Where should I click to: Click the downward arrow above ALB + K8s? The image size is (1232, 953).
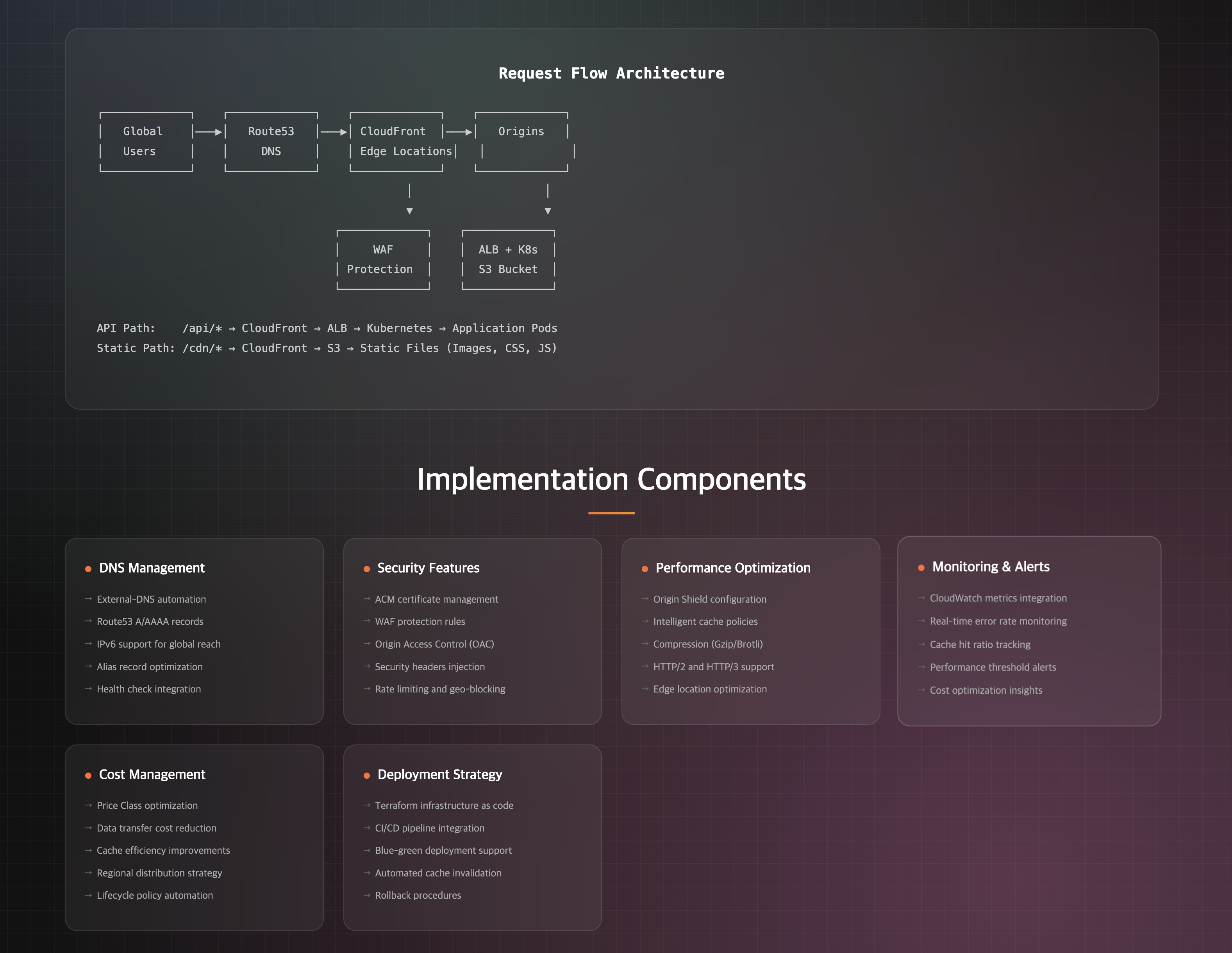tap(548, 211)
